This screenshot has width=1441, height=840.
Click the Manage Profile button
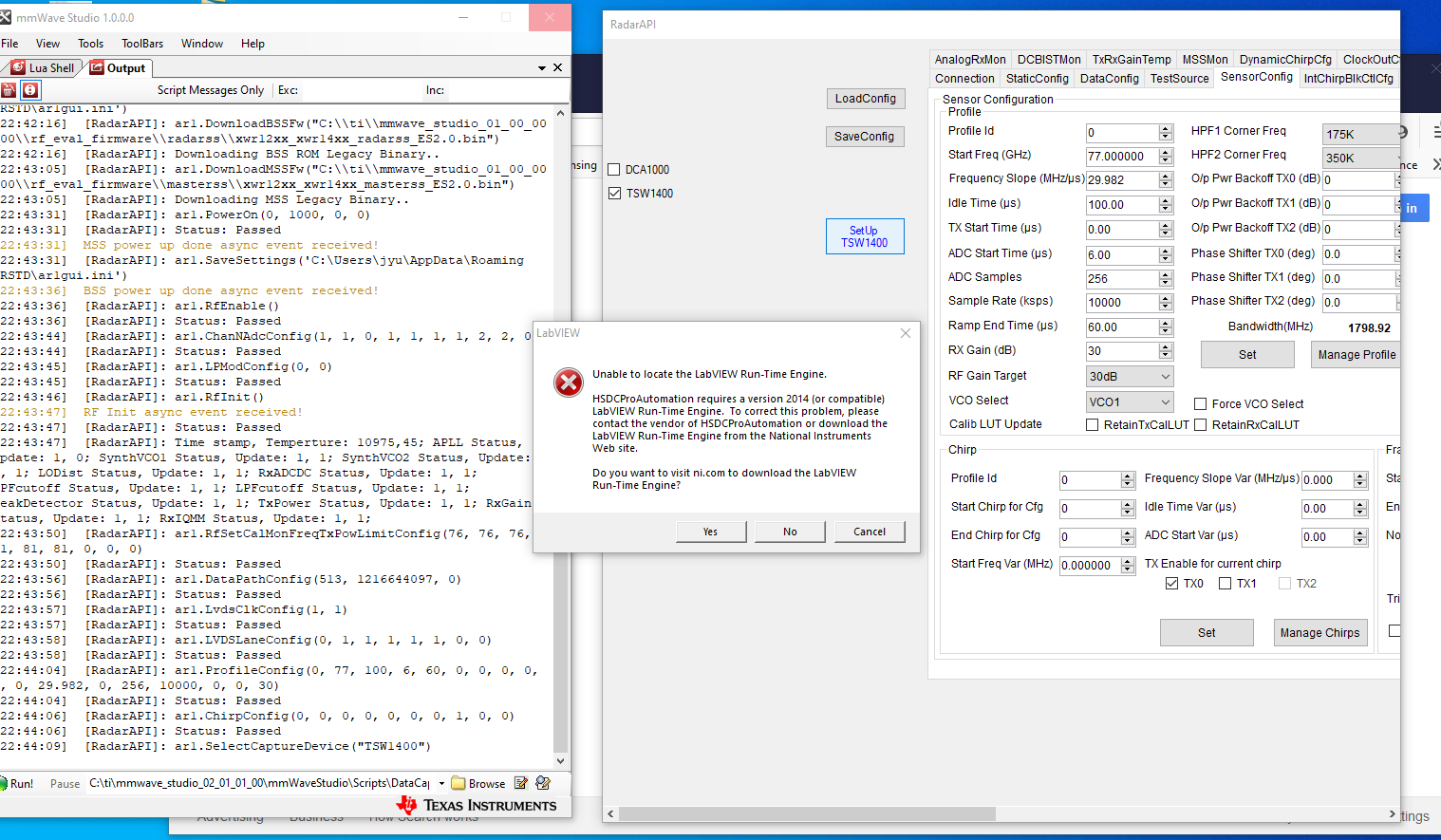tap(1356, 355)
